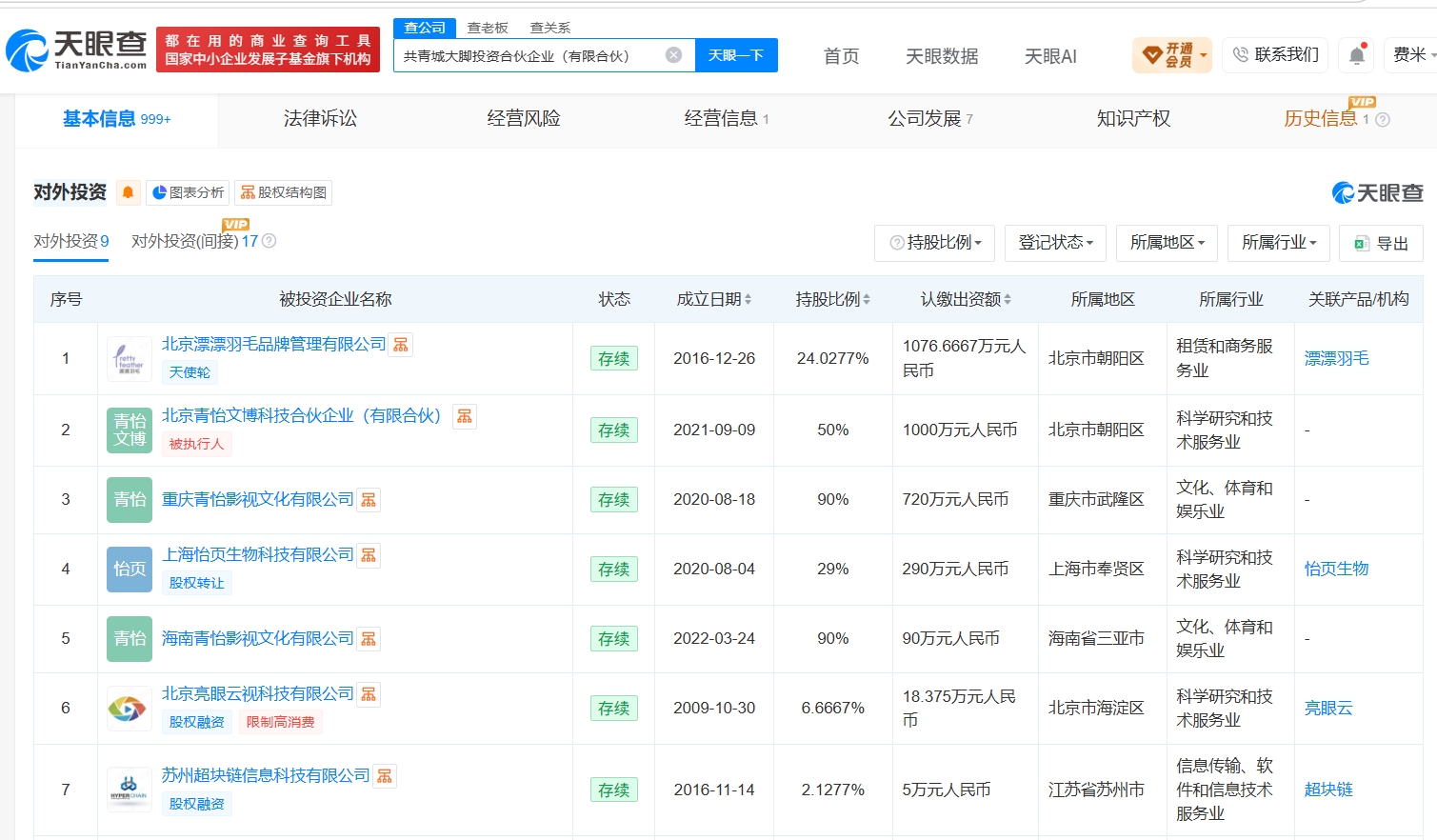
Task: Click the VIP membership diamond icon
Action: pos(1152,55)
